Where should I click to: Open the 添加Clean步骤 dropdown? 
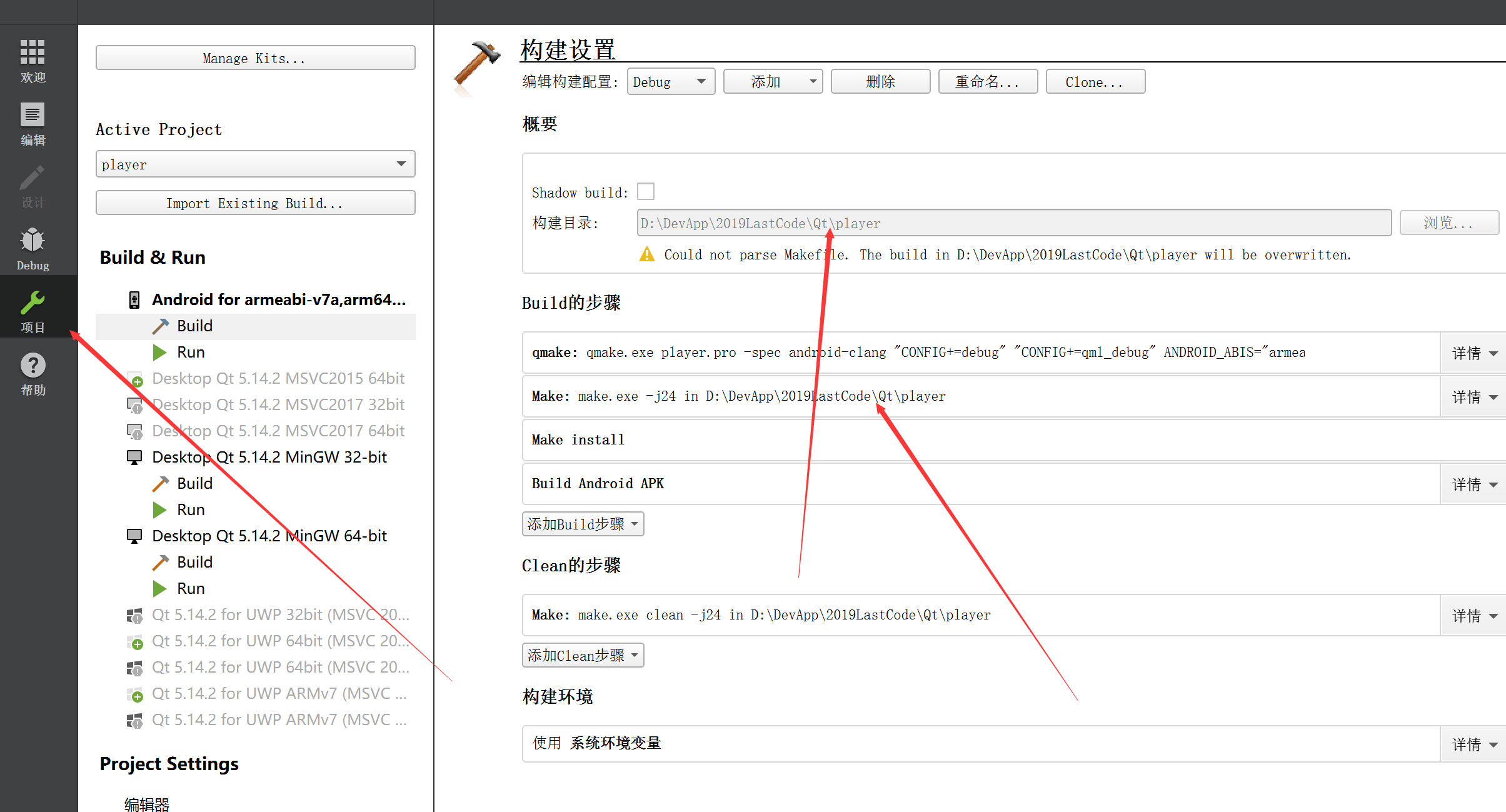(583, 655)
